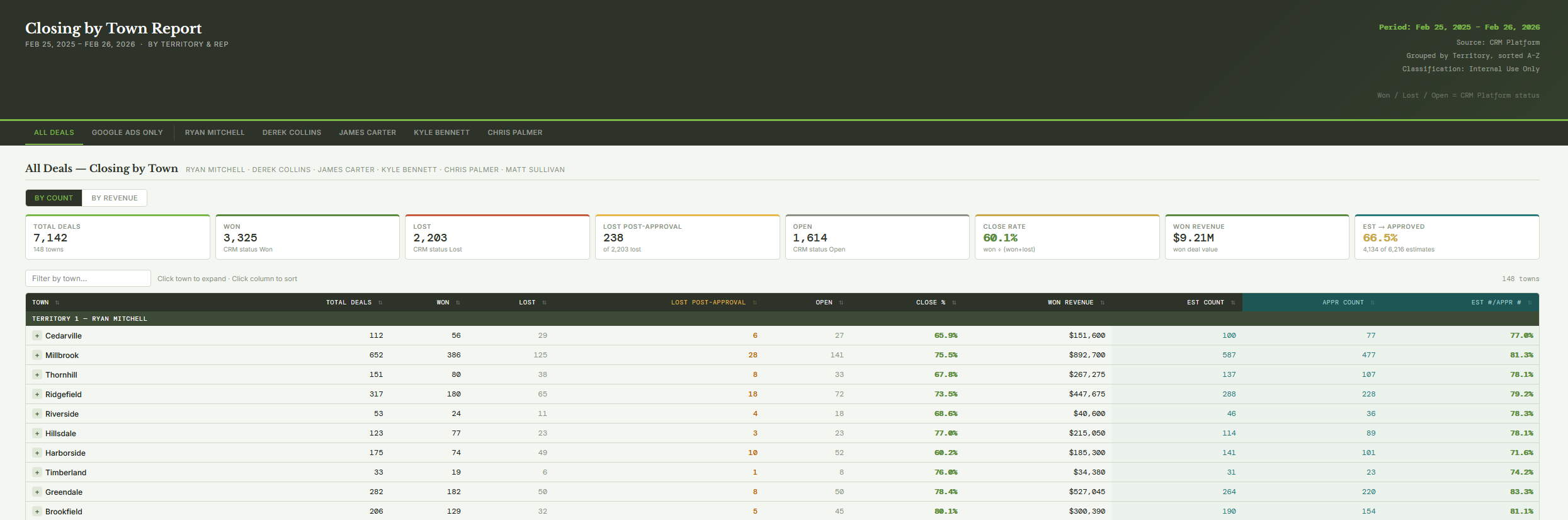Click Riverside won revenue $40,600
Image resolution: width=1568 pixels, height=520 pixels.
click(1089, 414)
